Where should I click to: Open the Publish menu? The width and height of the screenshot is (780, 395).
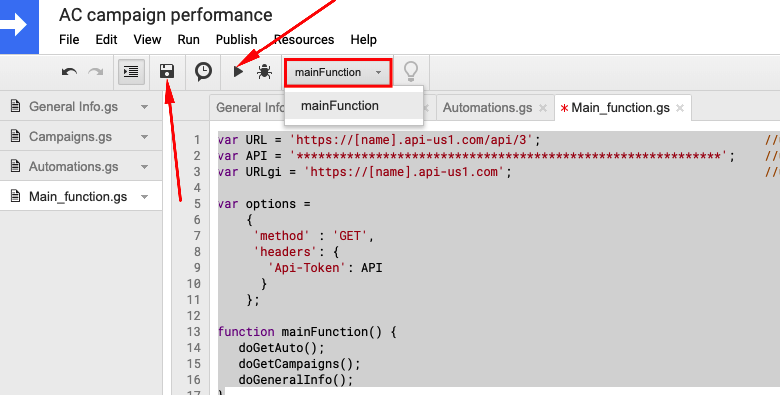(x=236, y=39)
